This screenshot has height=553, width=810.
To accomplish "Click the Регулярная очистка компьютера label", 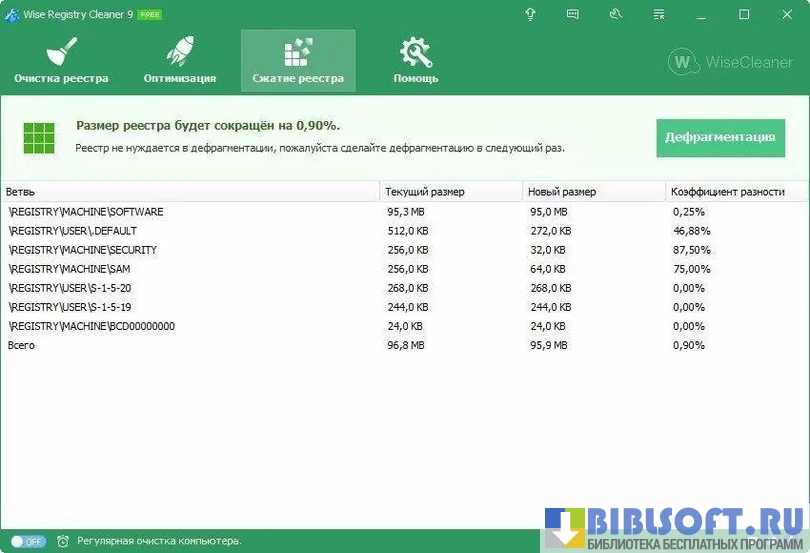I will pos(159,541).
